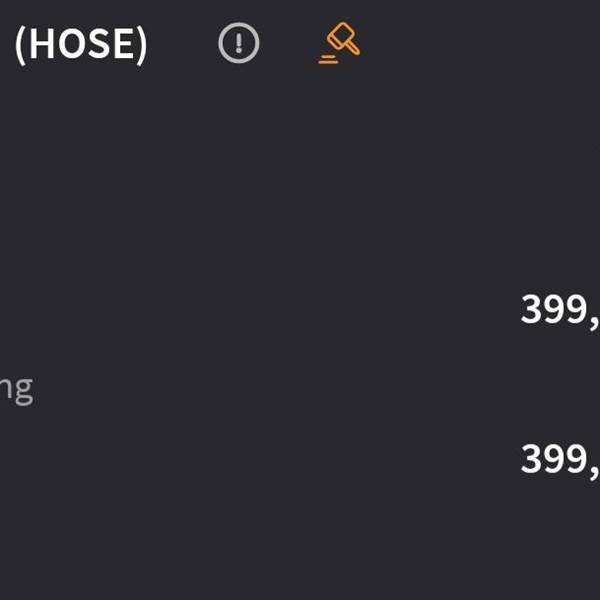Image resolution: width=600 pixels, height=600 pixels.
Task: Open auction details with the gavel icon
Action: tap(340, 43)
